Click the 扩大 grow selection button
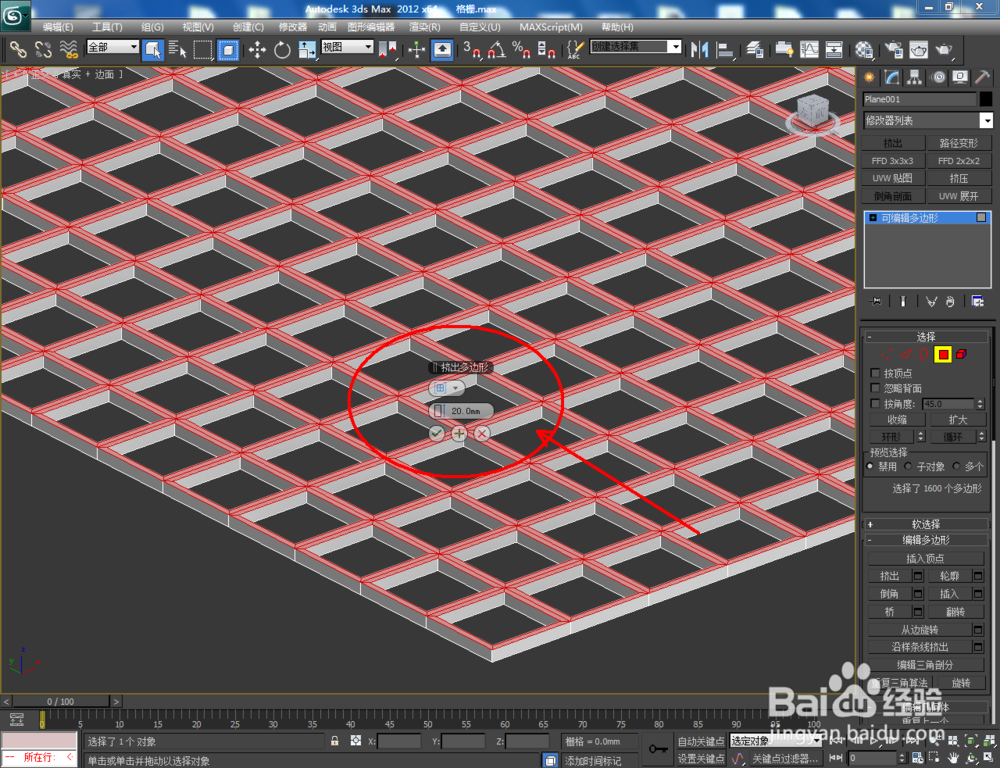Image resolution: width=1000 pixels, height=768 pixels. (x=958, y=420)
